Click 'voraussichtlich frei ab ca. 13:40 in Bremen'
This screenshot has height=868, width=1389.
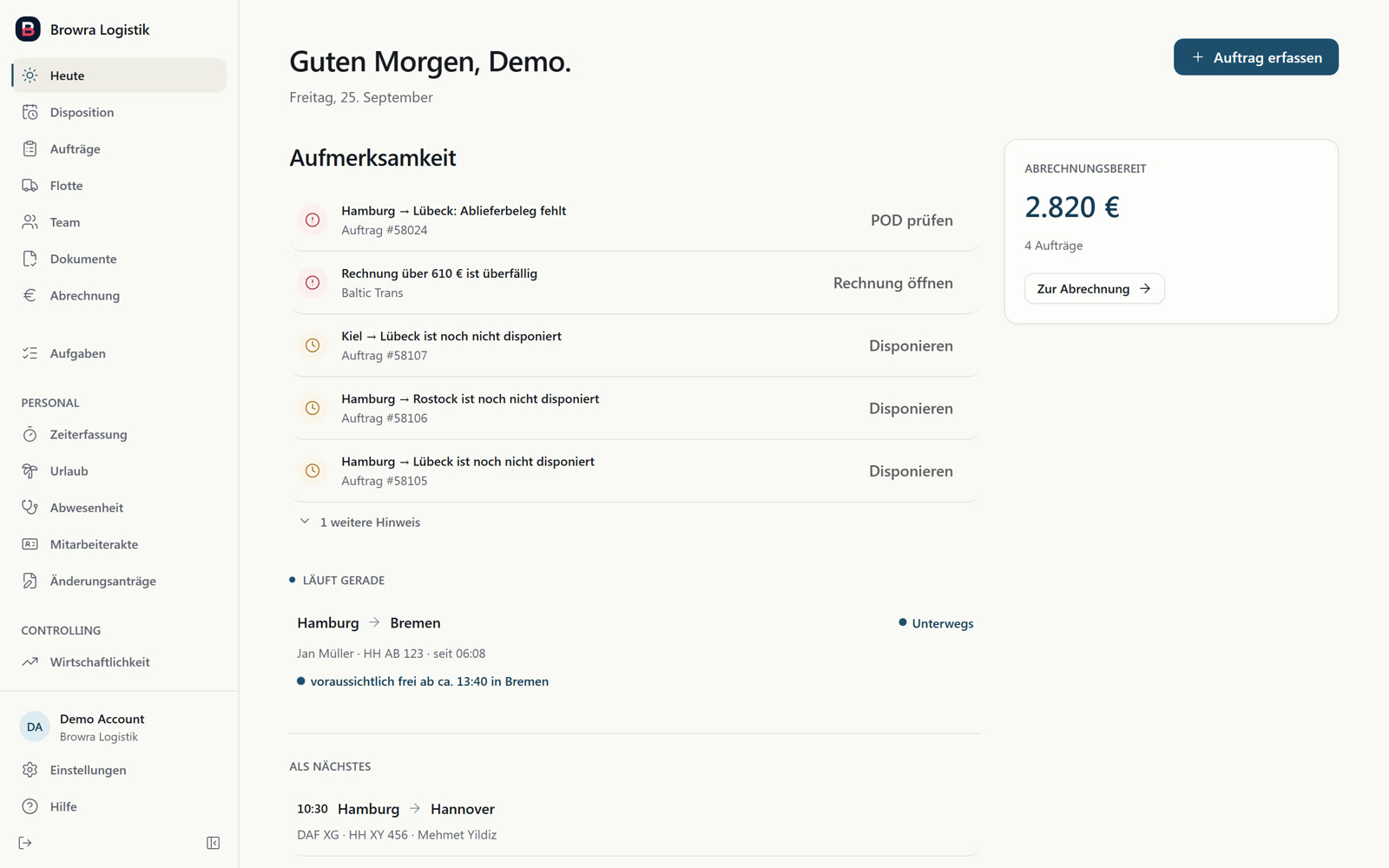point(423,681)
